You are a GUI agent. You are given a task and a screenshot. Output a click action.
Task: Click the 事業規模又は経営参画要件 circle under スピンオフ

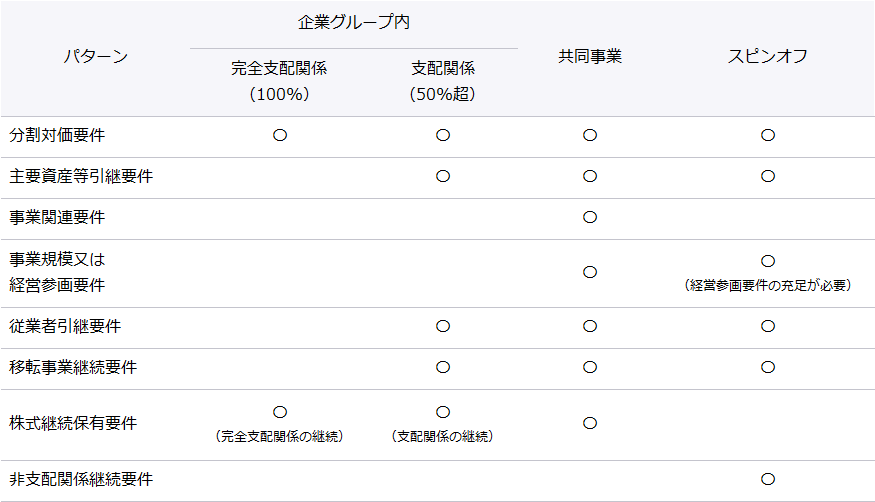[768, 261]
